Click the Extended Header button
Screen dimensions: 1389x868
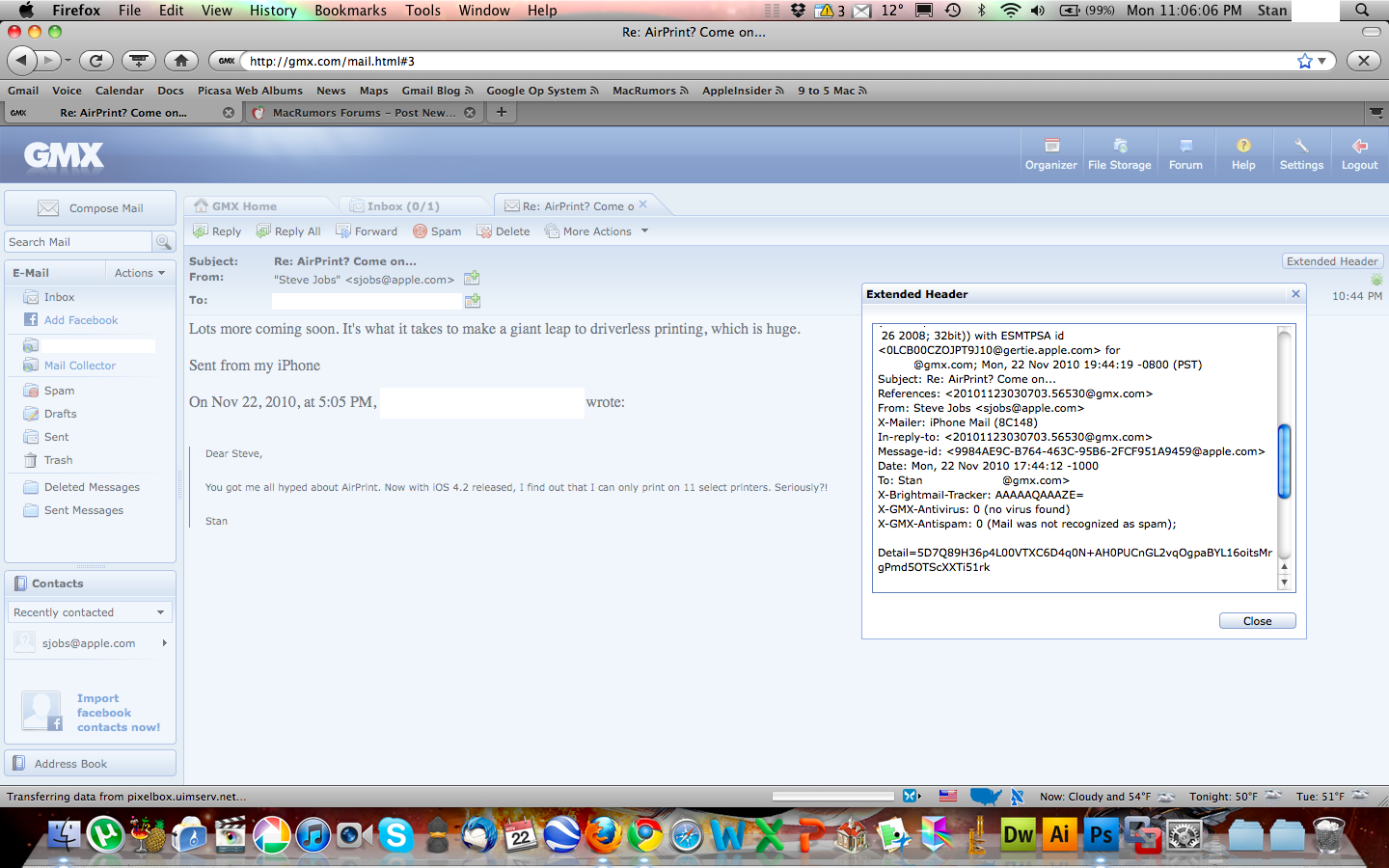(1332, 261)
